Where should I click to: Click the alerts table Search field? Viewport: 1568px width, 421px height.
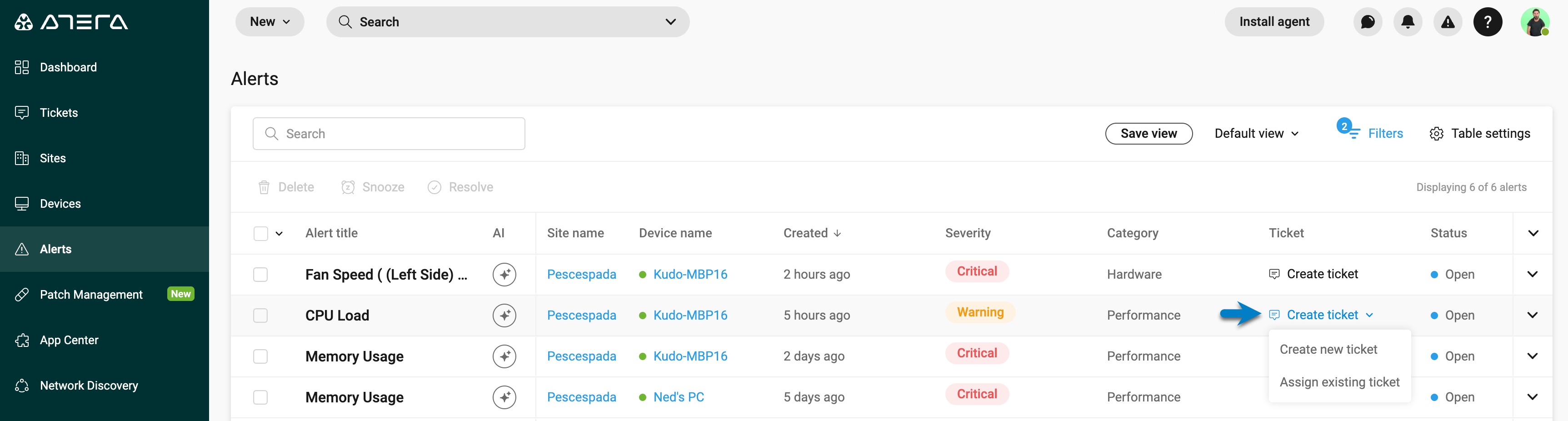pyautogui.click(x=388, y=133)
